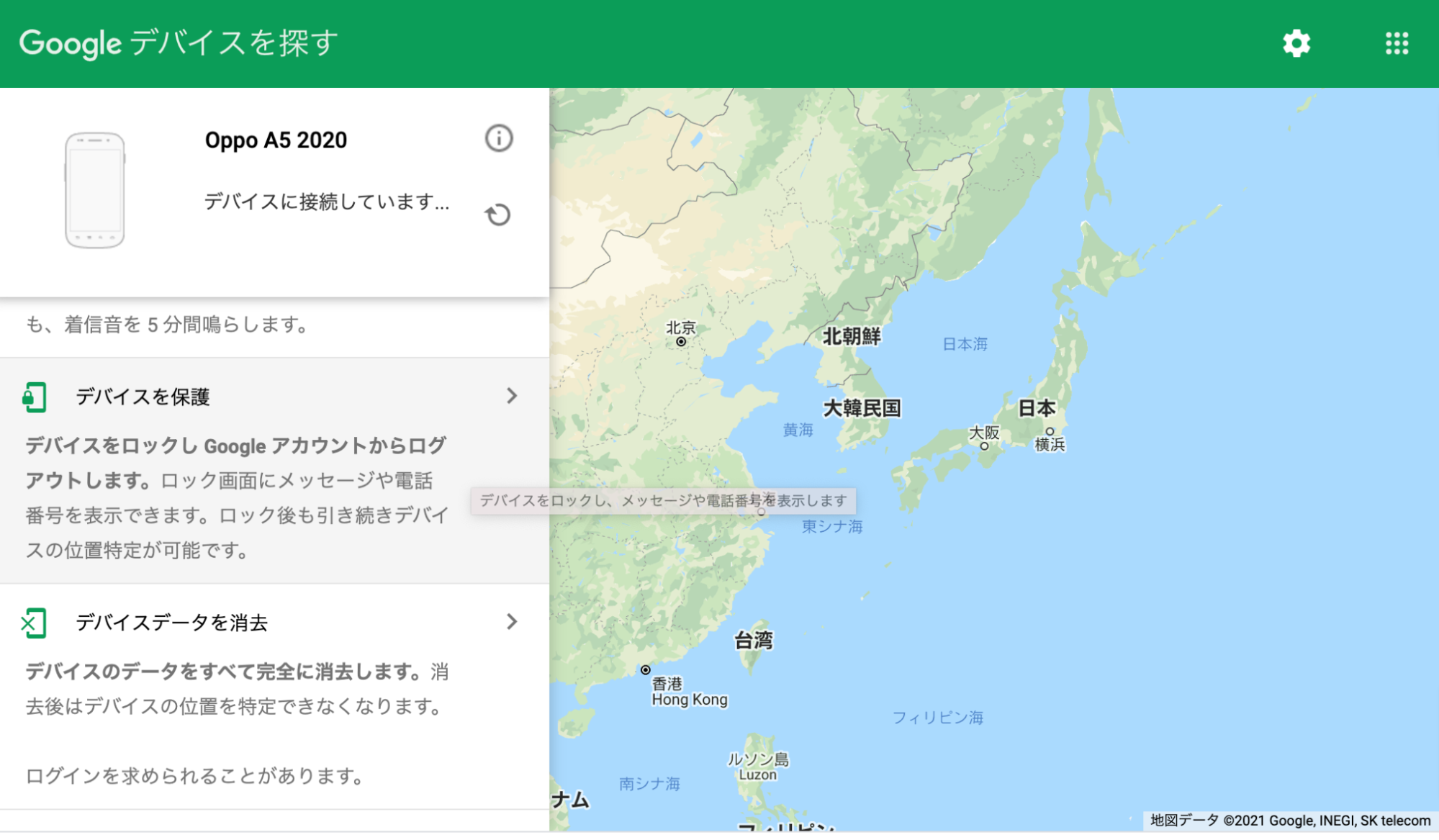The image size is (1439, 840).
Task: Click erase icon beside デバイスデータを消去
Action: (34, 623)
